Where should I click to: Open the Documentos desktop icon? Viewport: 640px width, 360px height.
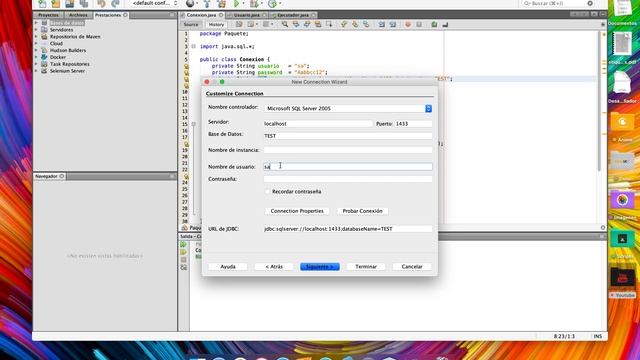click(x=622, y=12)
